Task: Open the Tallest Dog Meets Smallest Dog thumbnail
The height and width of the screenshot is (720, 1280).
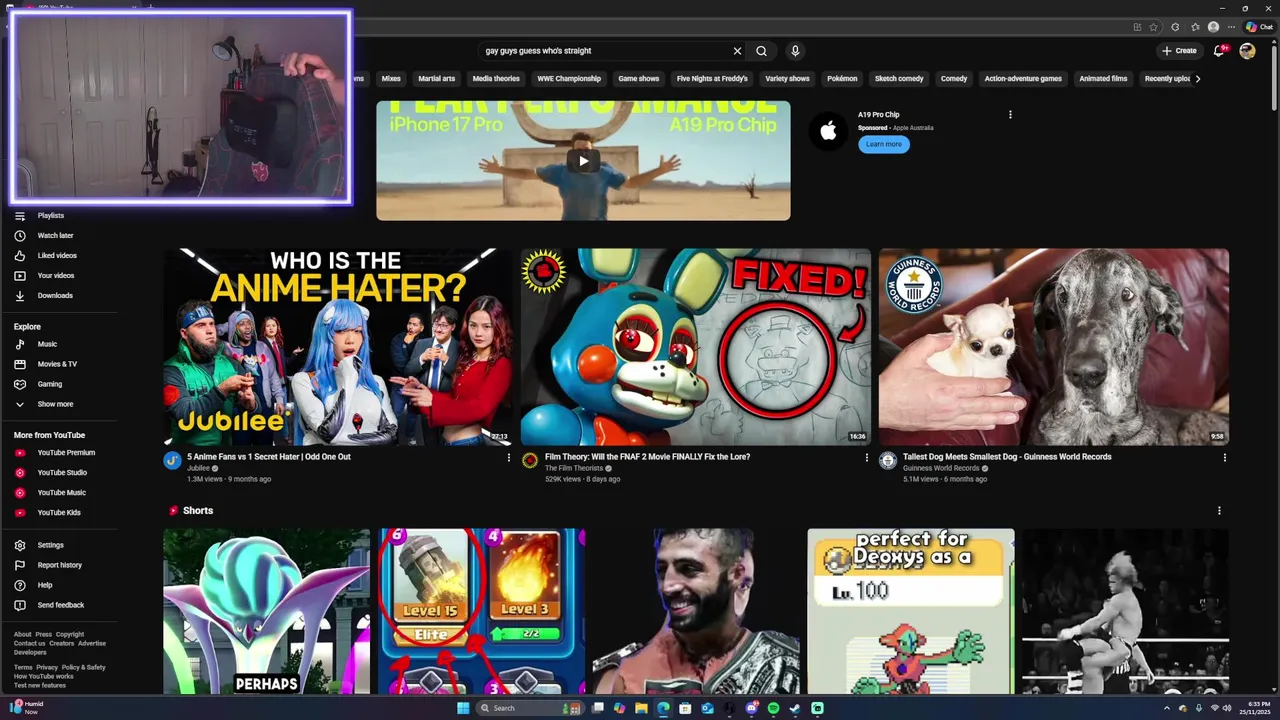Action: tap(1054, 346)
